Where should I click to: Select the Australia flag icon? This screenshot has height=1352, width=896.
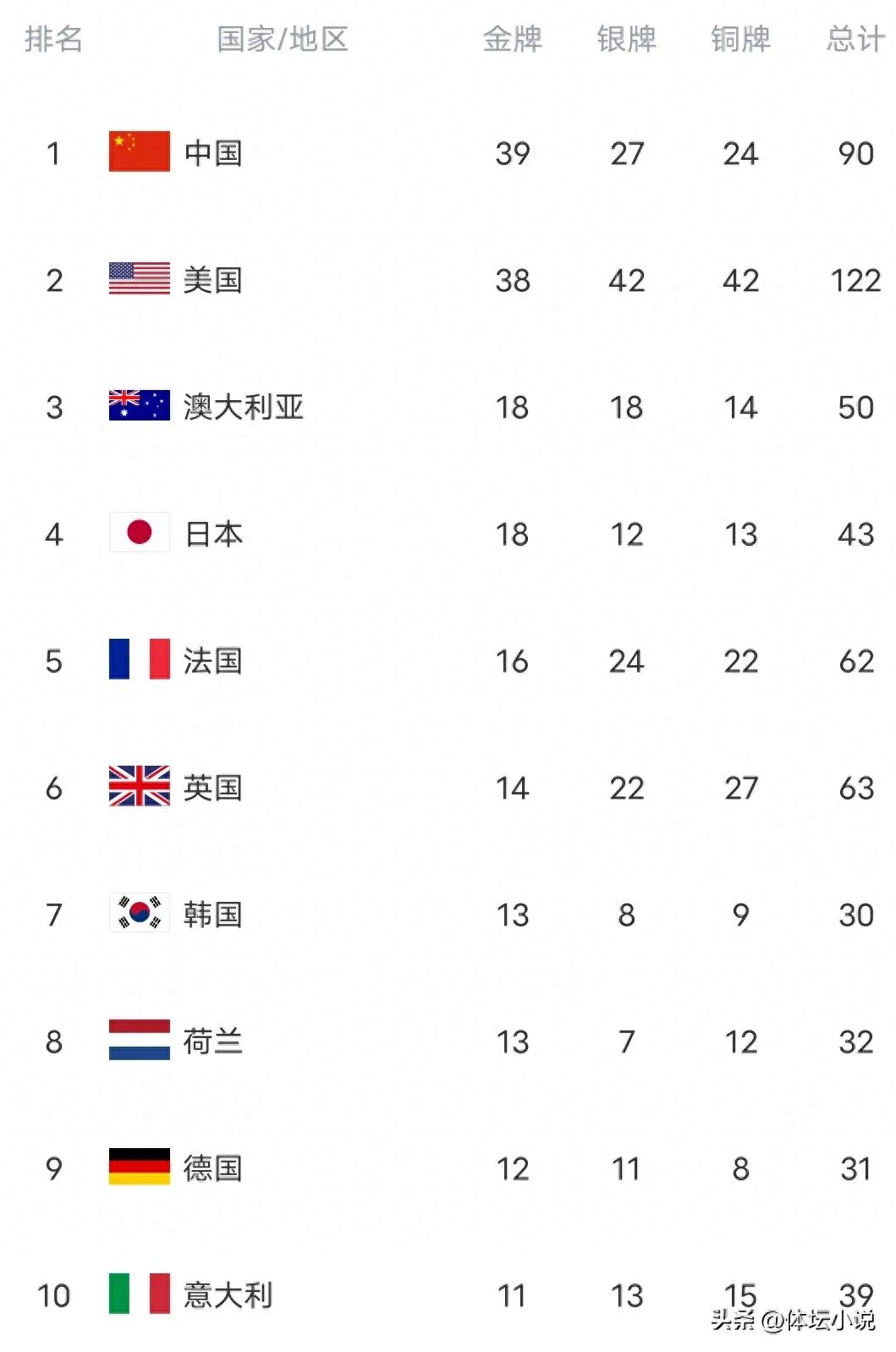coord(140,405)
